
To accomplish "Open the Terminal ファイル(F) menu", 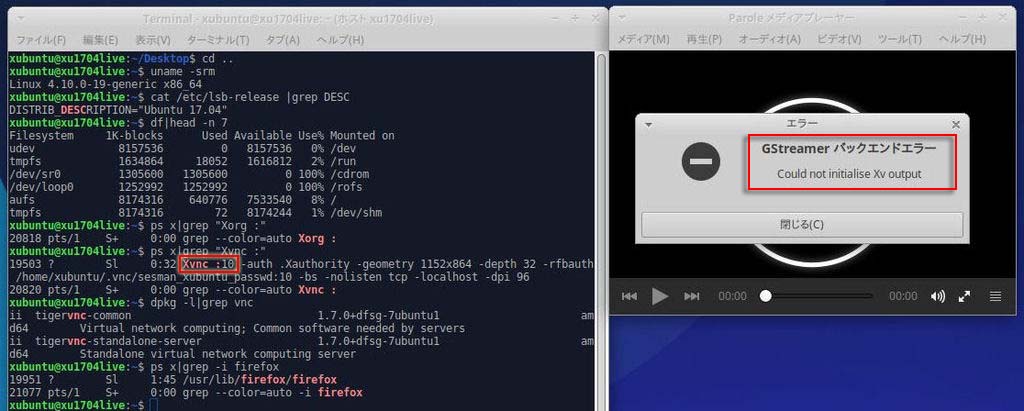I will tap(40, 40).
